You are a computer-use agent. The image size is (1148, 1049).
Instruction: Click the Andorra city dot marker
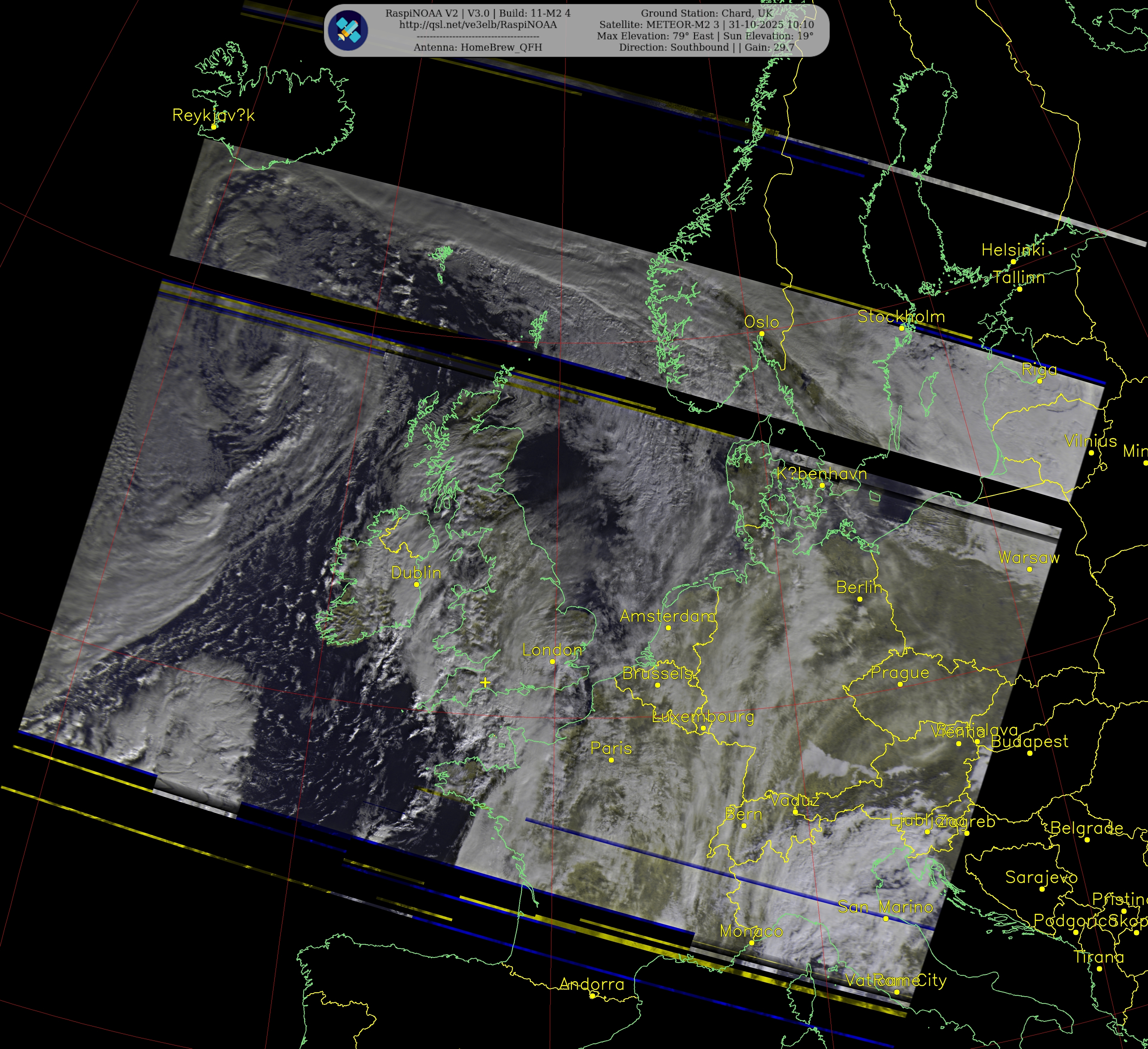(592, 996)
